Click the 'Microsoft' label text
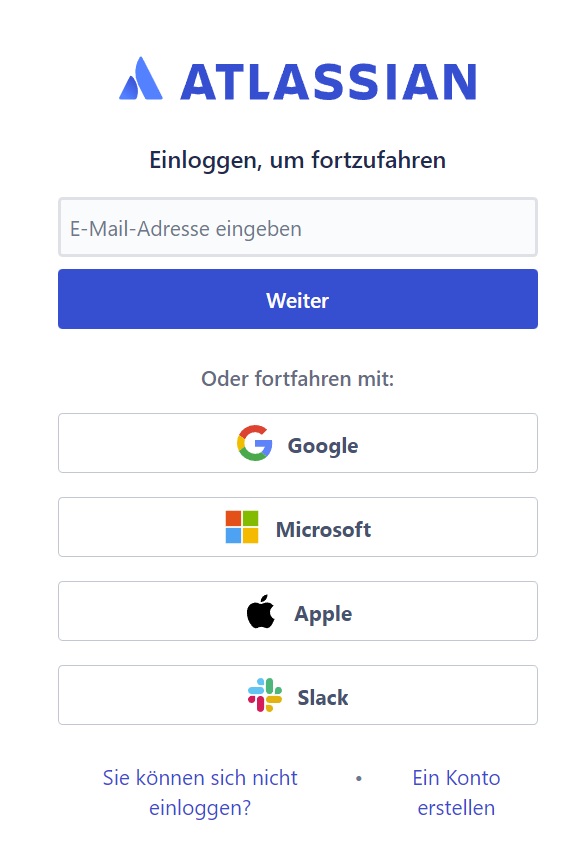 (324, 530)
